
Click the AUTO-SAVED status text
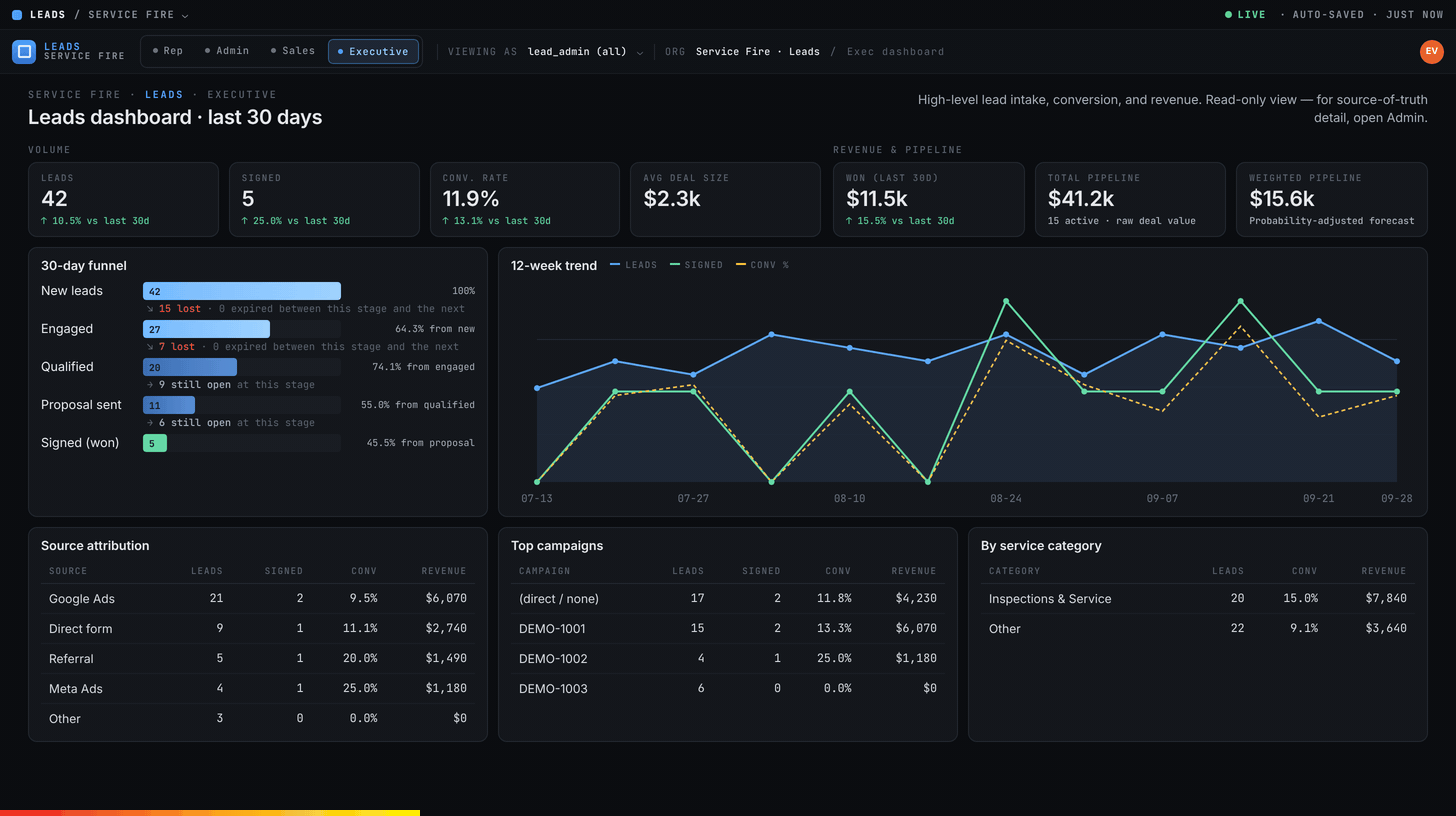pyautogui.click(x=1329, y=15)
